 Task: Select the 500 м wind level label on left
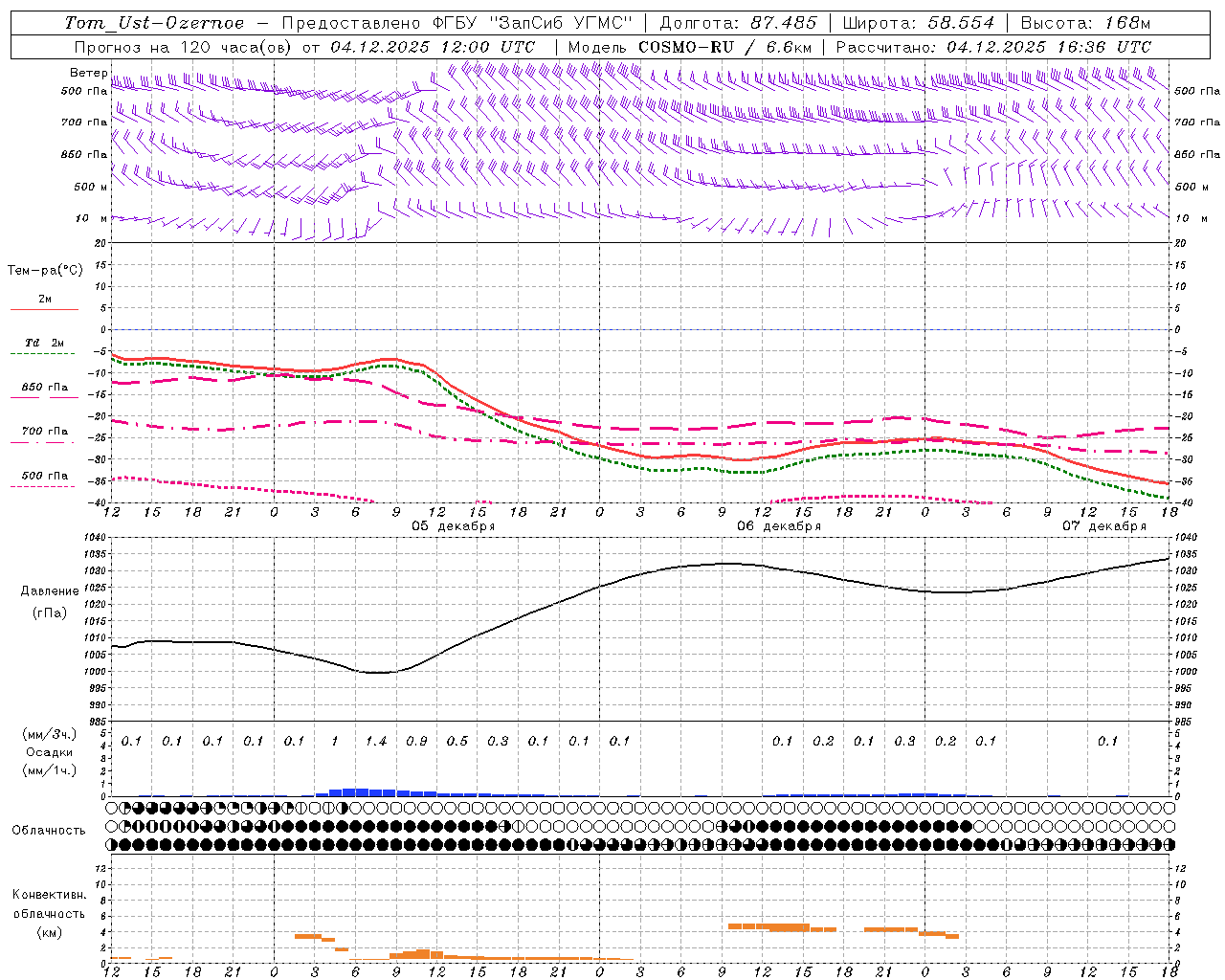pos(91,187)
